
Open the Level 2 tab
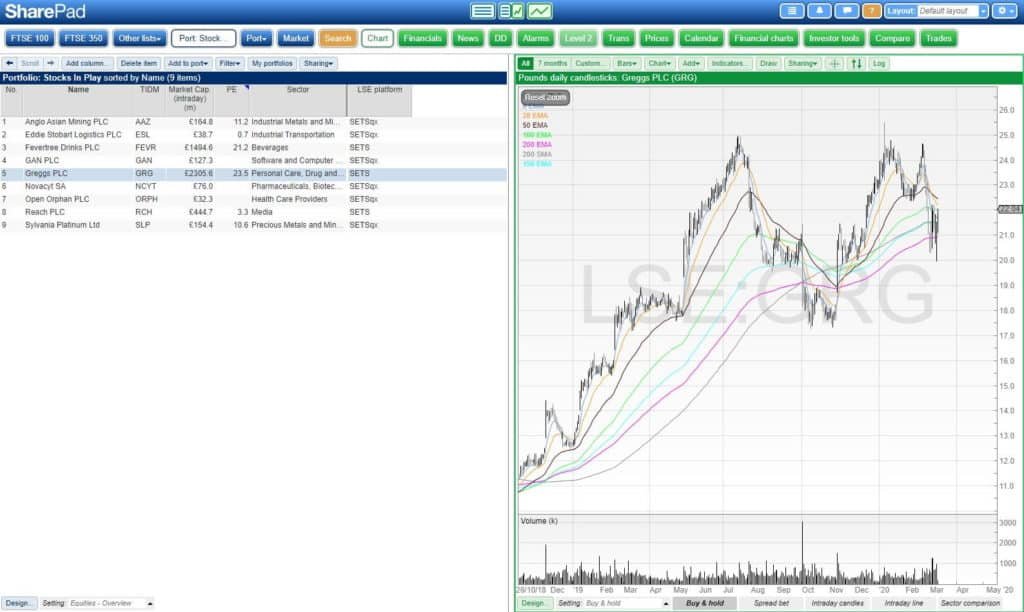coord(578,39)
